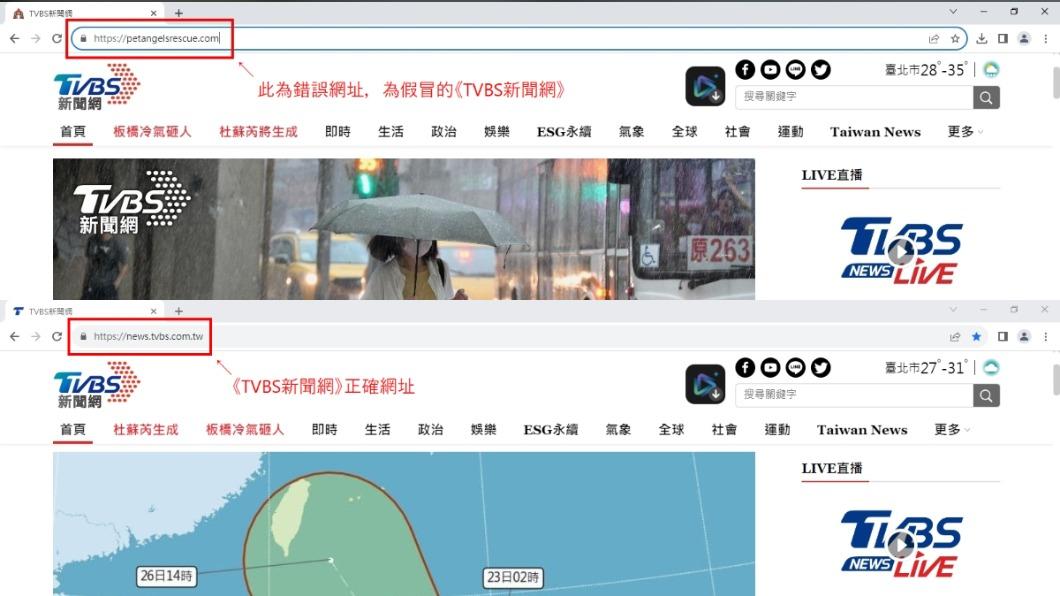Click search magnifier button in upper page
1060x596 pixels.
click(986, 97)
